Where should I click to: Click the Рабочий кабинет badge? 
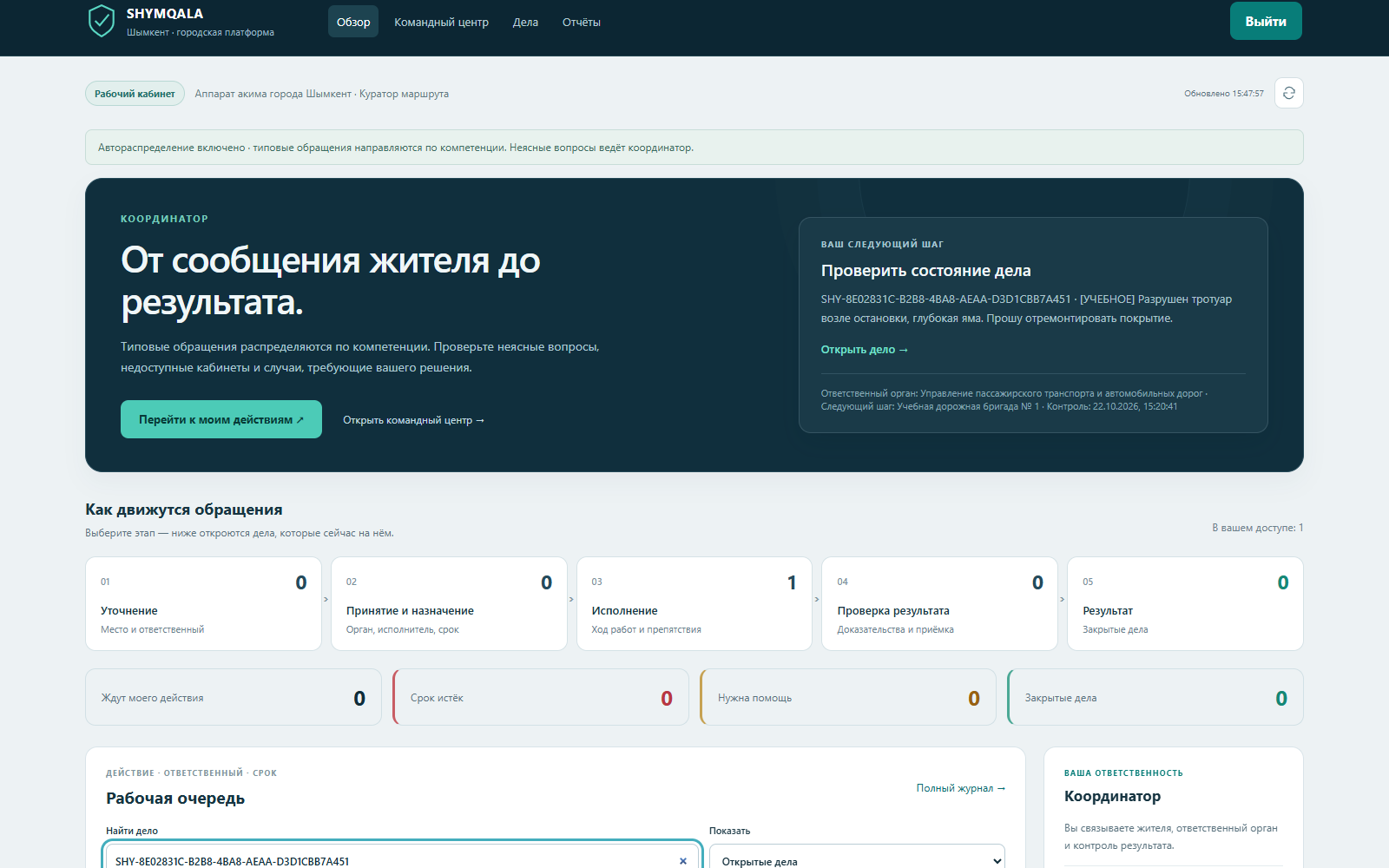point(135,94)
